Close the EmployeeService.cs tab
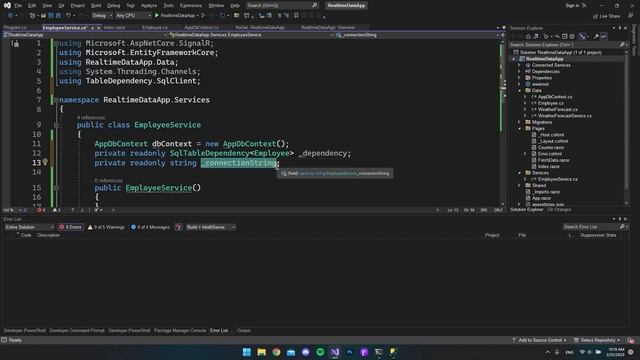 pyautogui.click(x=99, y=28)
